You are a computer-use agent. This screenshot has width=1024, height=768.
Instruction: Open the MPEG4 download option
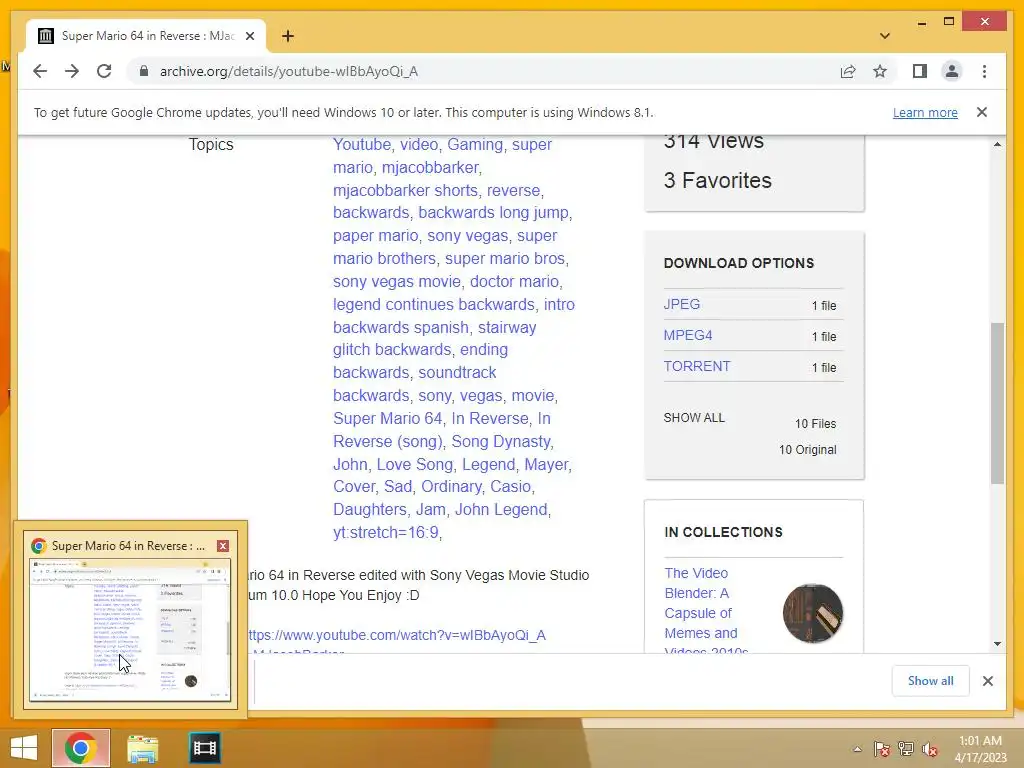pyautogui.click(x=688, y=335)
